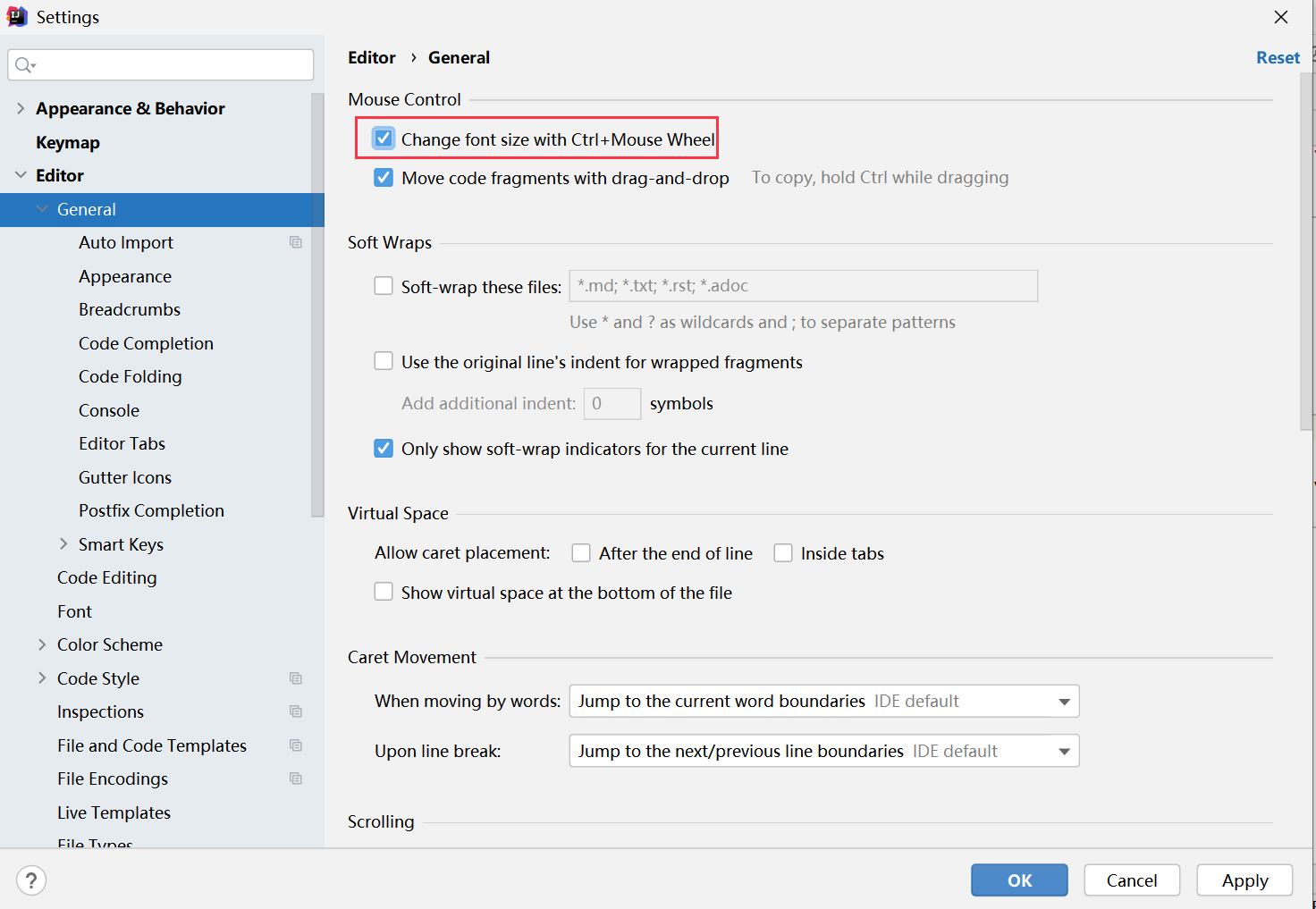Image resolution: width=1316 pixels, height=909 pixels.
Task: Click the project-level icon beside File and Code Templates
Action: pyautogui.click(x=296, y=745)
